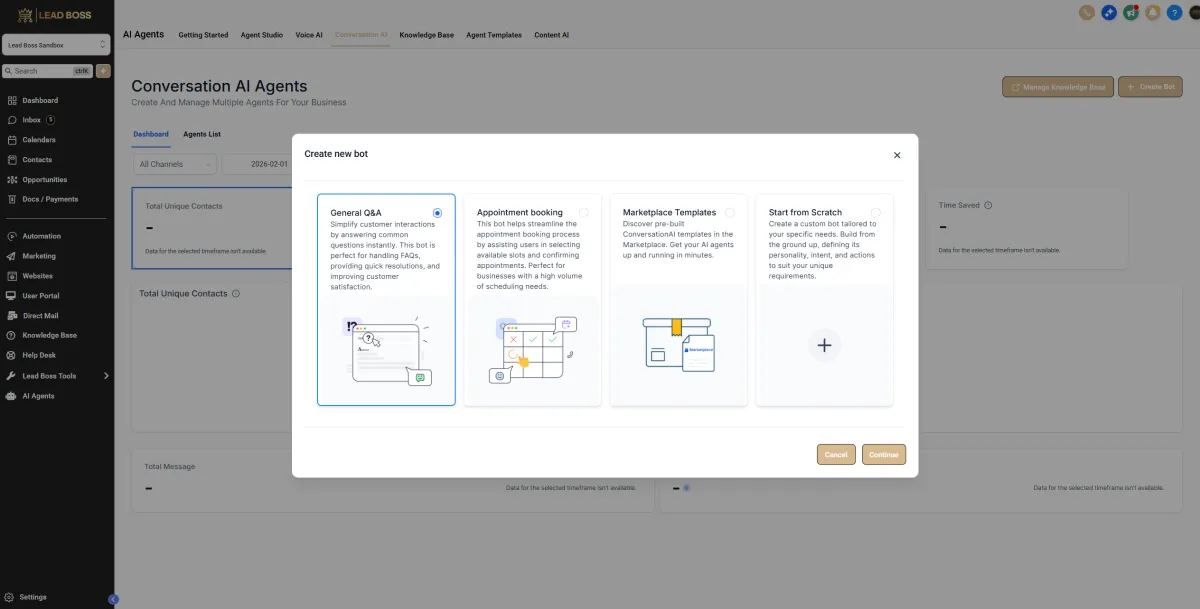Click the Cancel button in the dialog
Viewport: 1200px width, 609px height.
[836, 454]
